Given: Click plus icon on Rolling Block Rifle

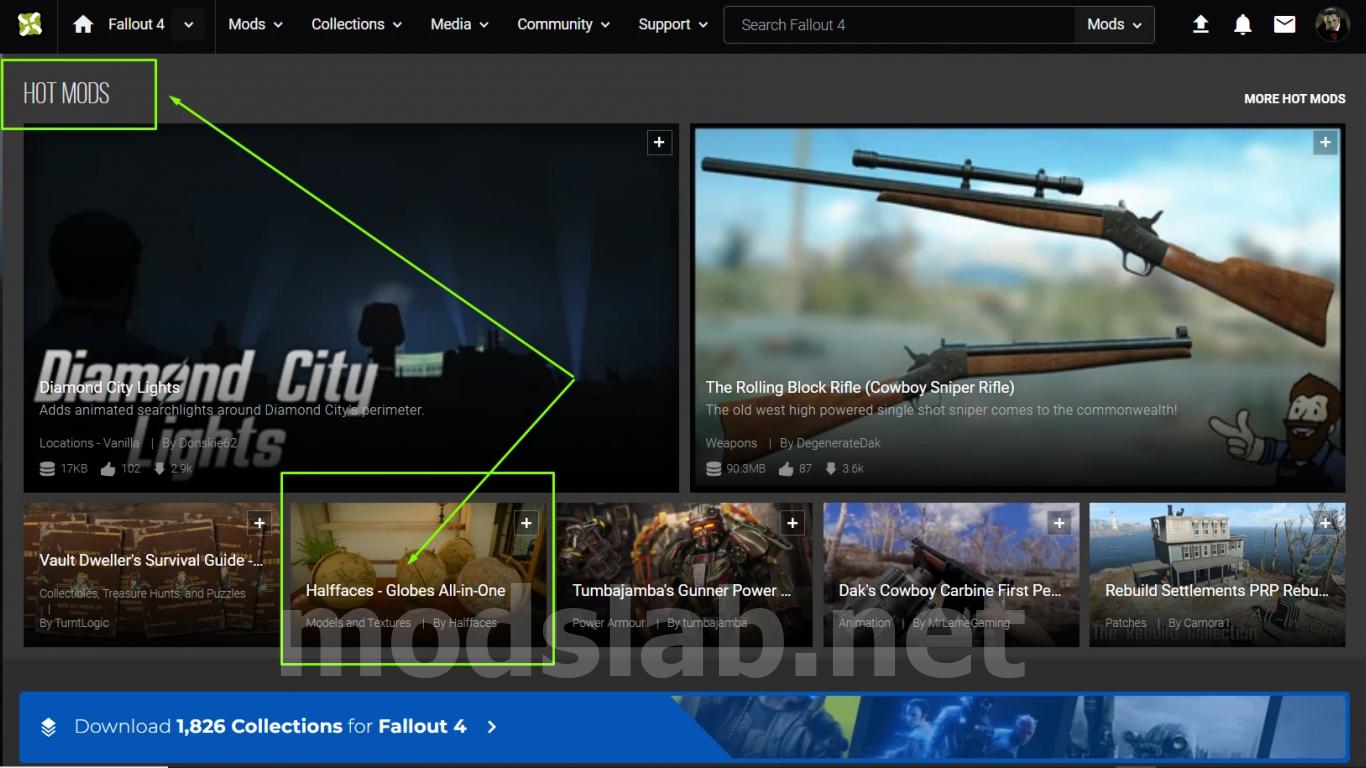Looking at the screenshot, I should click(1325, 143).
